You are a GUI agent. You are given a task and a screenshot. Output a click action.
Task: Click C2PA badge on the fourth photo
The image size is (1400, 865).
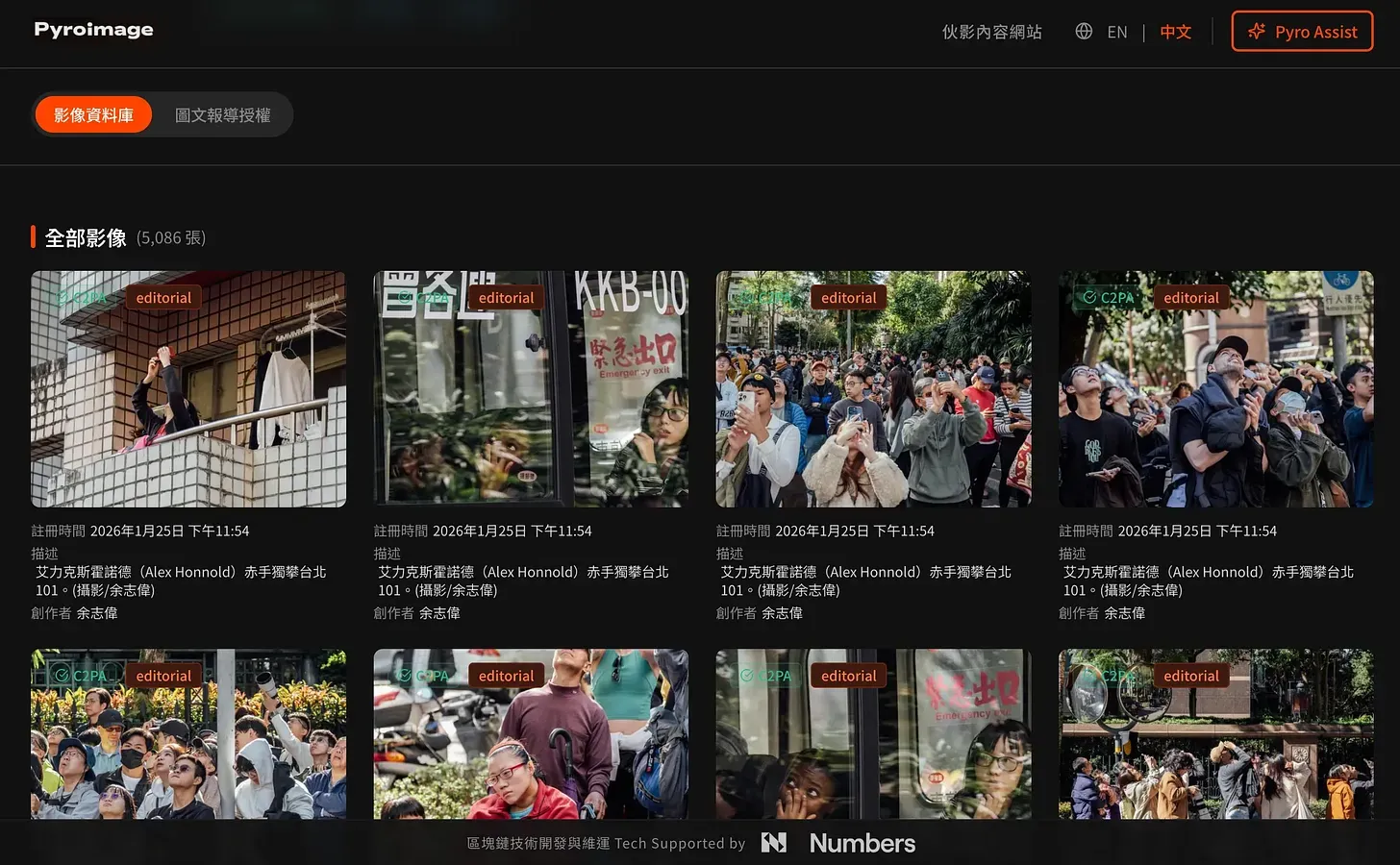tap(1108, 298)
